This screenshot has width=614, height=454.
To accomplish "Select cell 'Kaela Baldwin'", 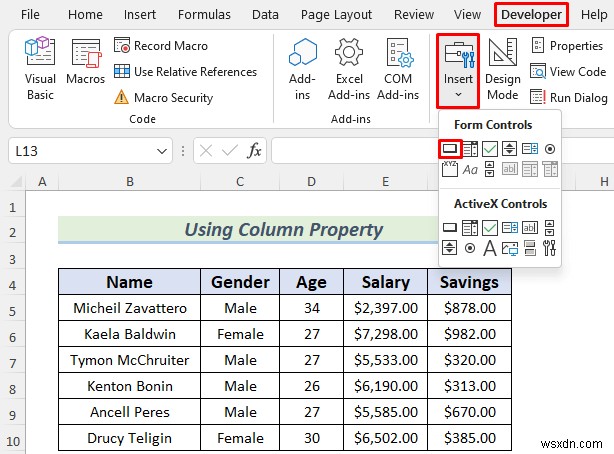I will pyautogui.click(x=129, y=334).
